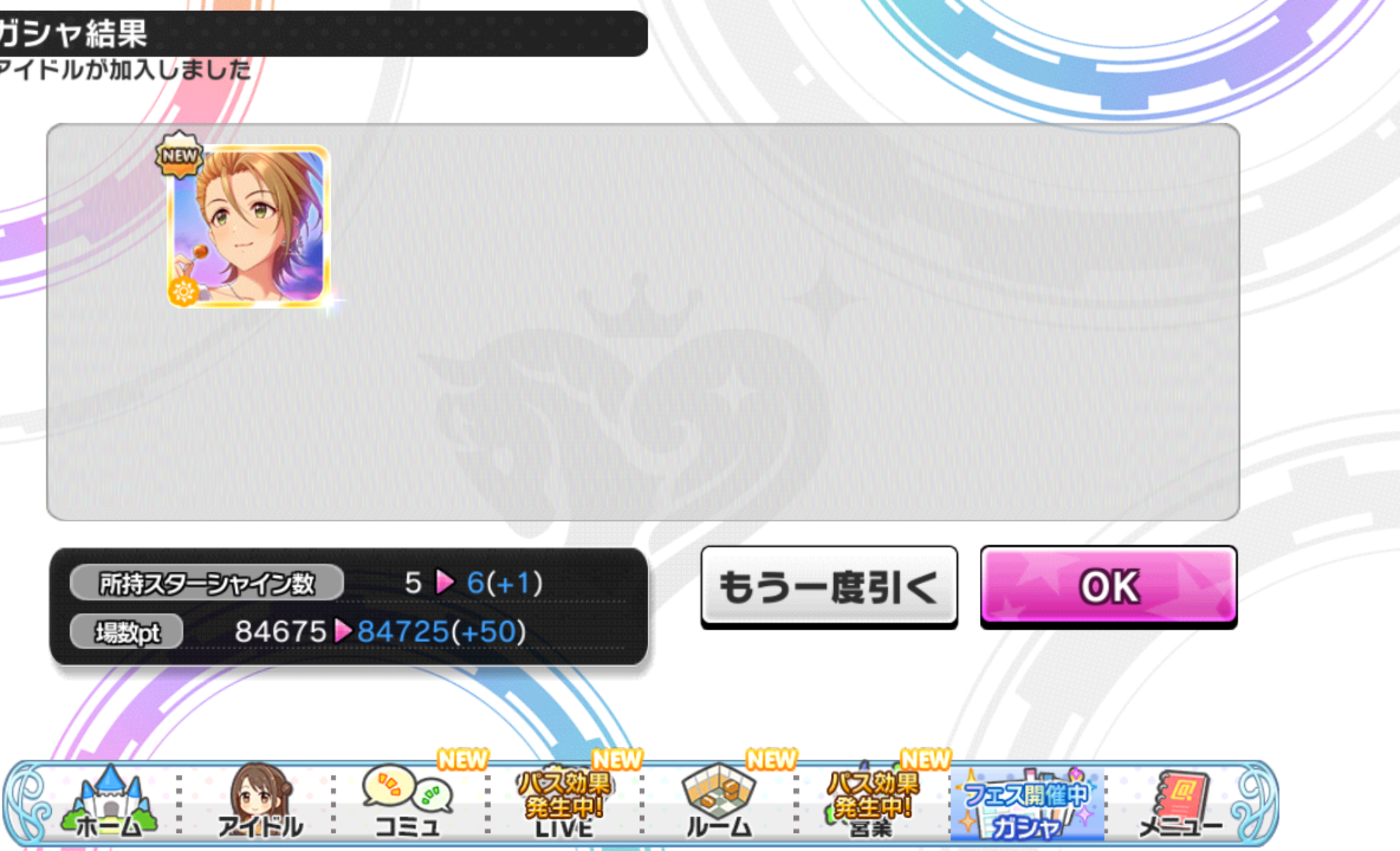Tap the sun attribute icon on card
The height and width of the screenshot is (851, 1400).
pyautogui.click(x=184, y=292)
